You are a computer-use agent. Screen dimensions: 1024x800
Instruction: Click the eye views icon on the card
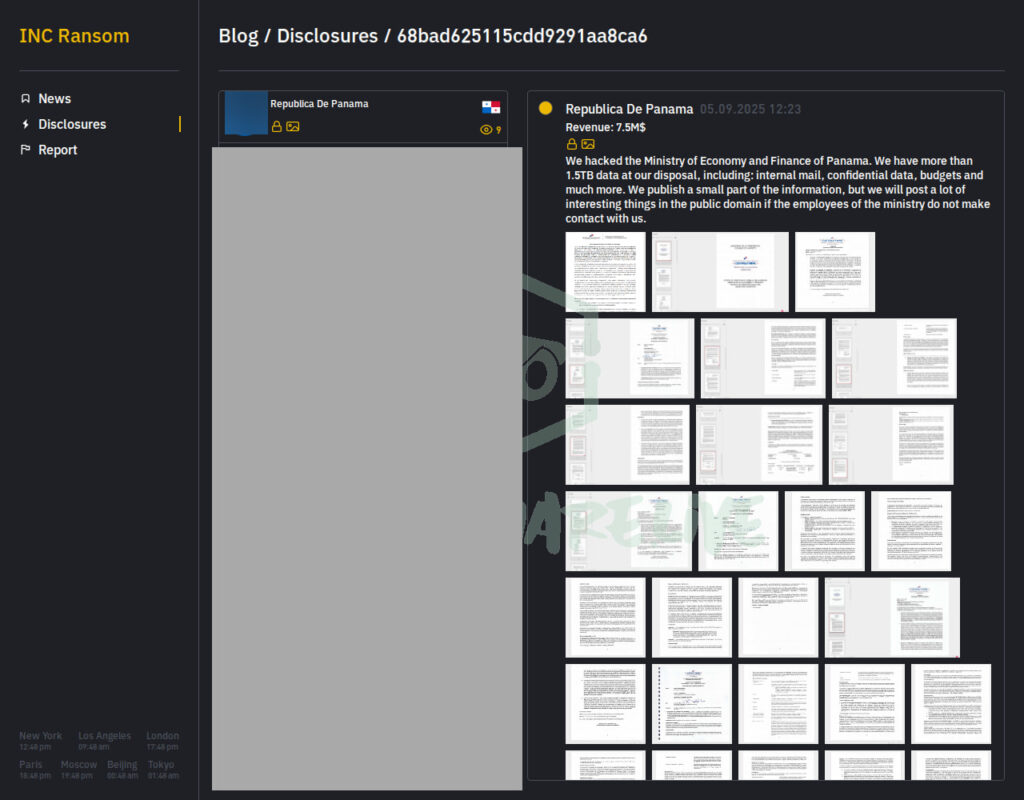(x=486, y=130)
